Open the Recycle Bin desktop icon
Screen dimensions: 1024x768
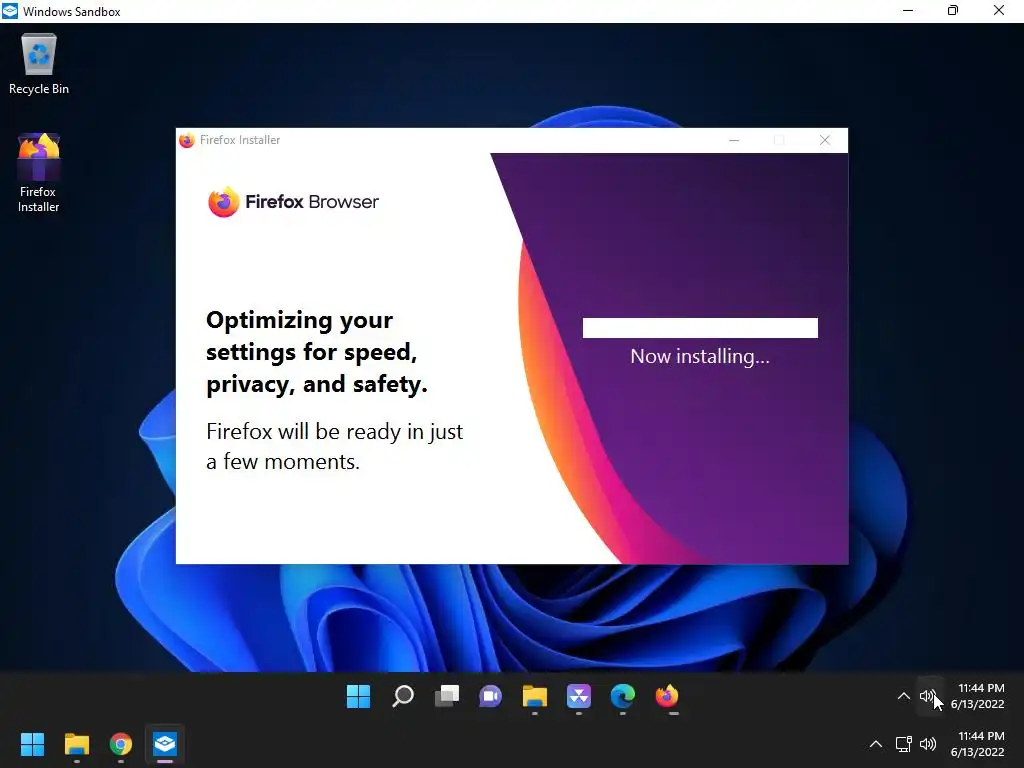tap(39, 65)
